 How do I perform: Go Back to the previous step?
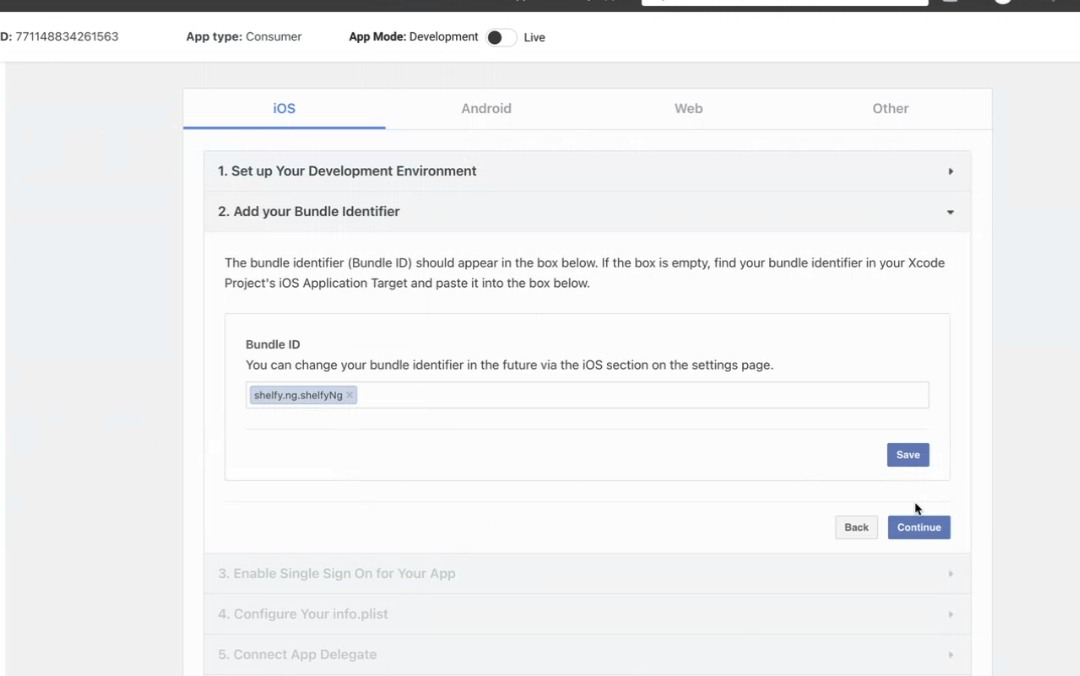[856, 527]
